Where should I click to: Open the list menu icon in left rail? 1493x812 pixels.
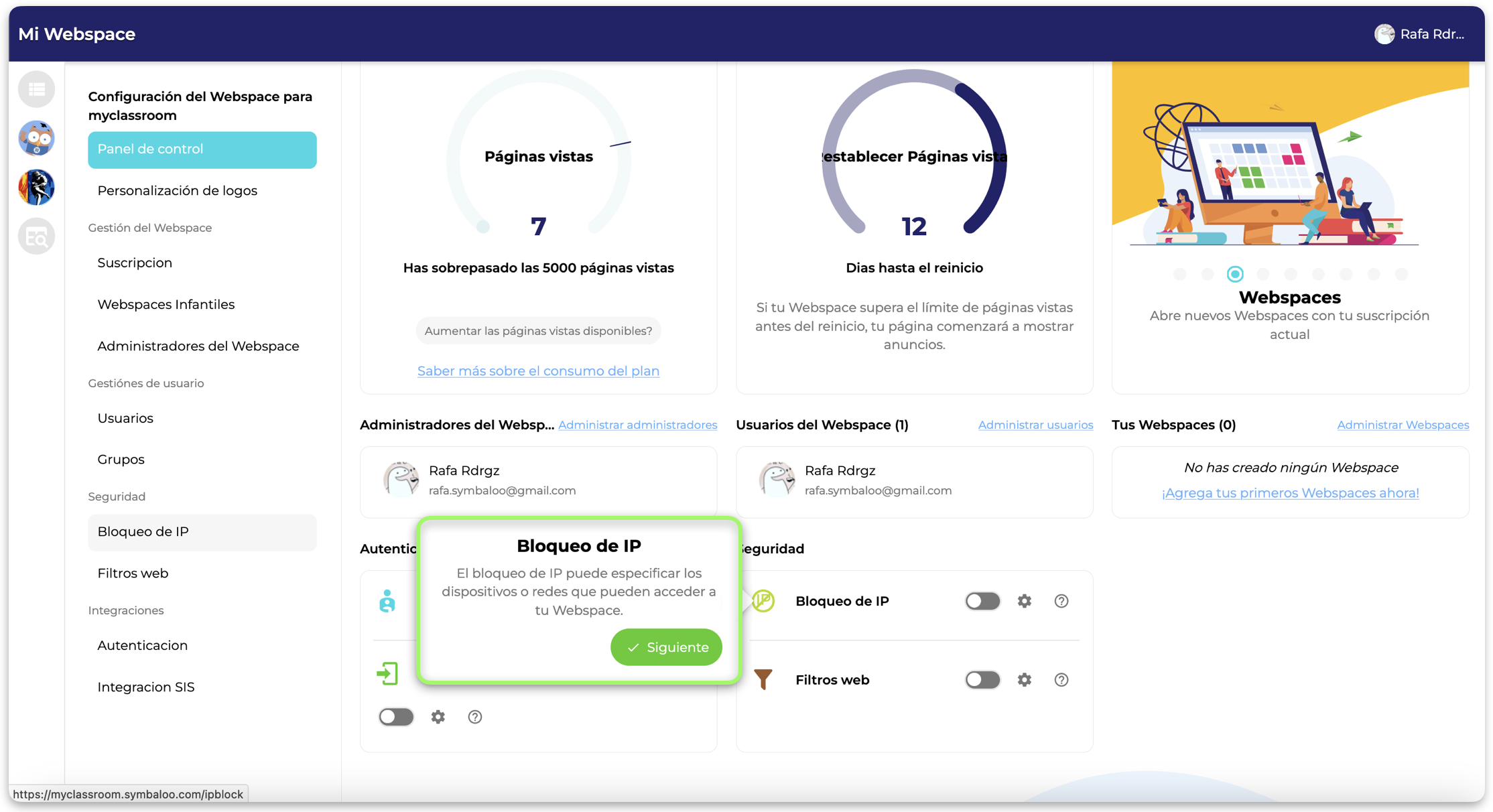[x=37, y=89]
